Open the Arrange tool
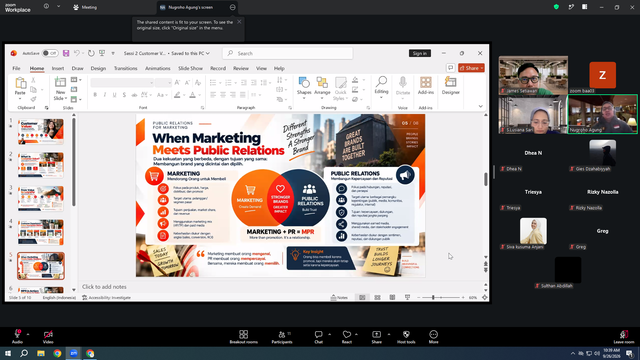Viewport: 640px width, 360px height. (322, 83)
